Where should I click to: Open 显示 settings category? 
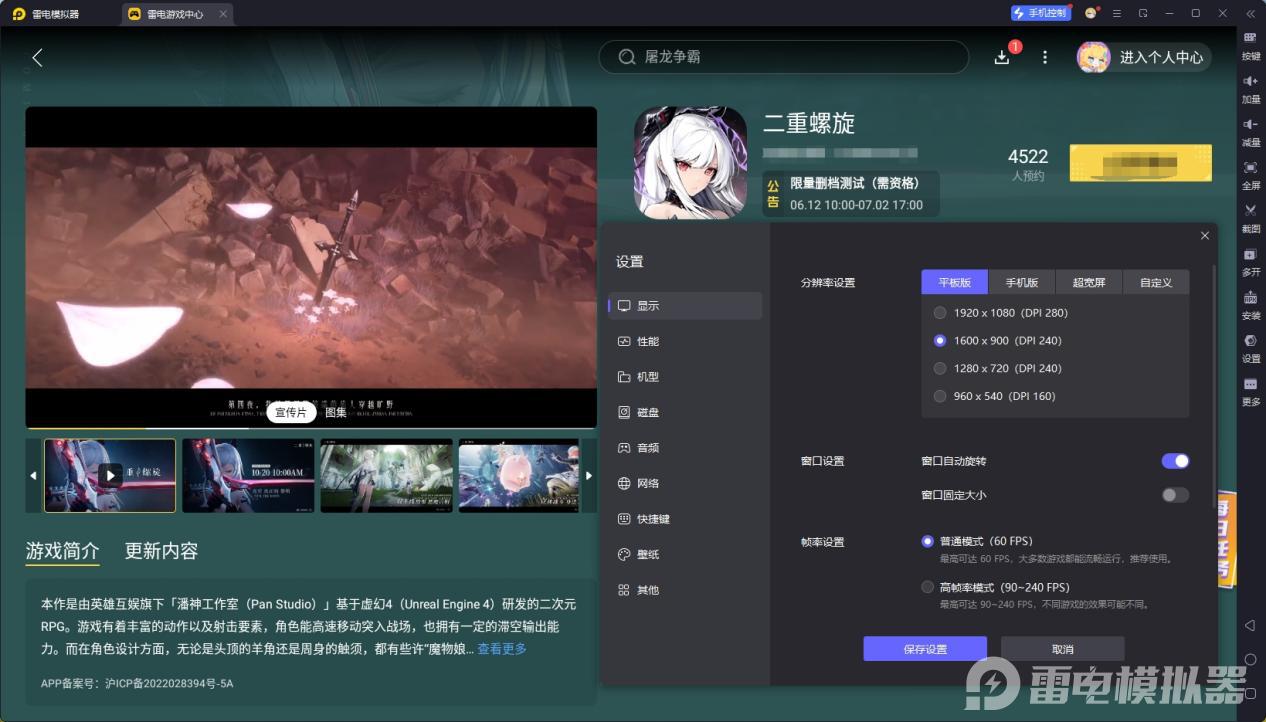point(685,306)
